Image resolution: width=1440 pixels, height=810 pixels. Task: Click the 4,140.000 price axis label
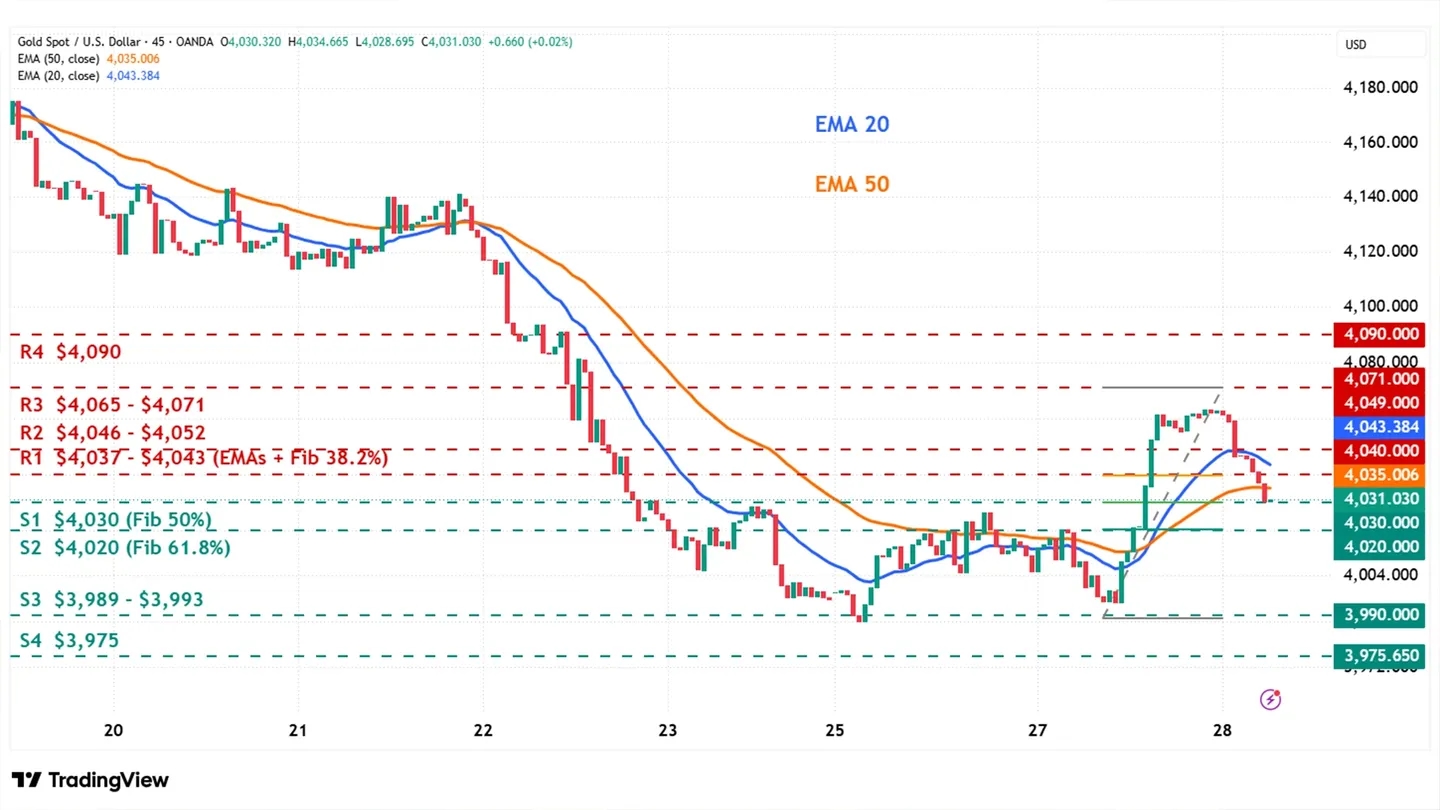[1379, 197]
